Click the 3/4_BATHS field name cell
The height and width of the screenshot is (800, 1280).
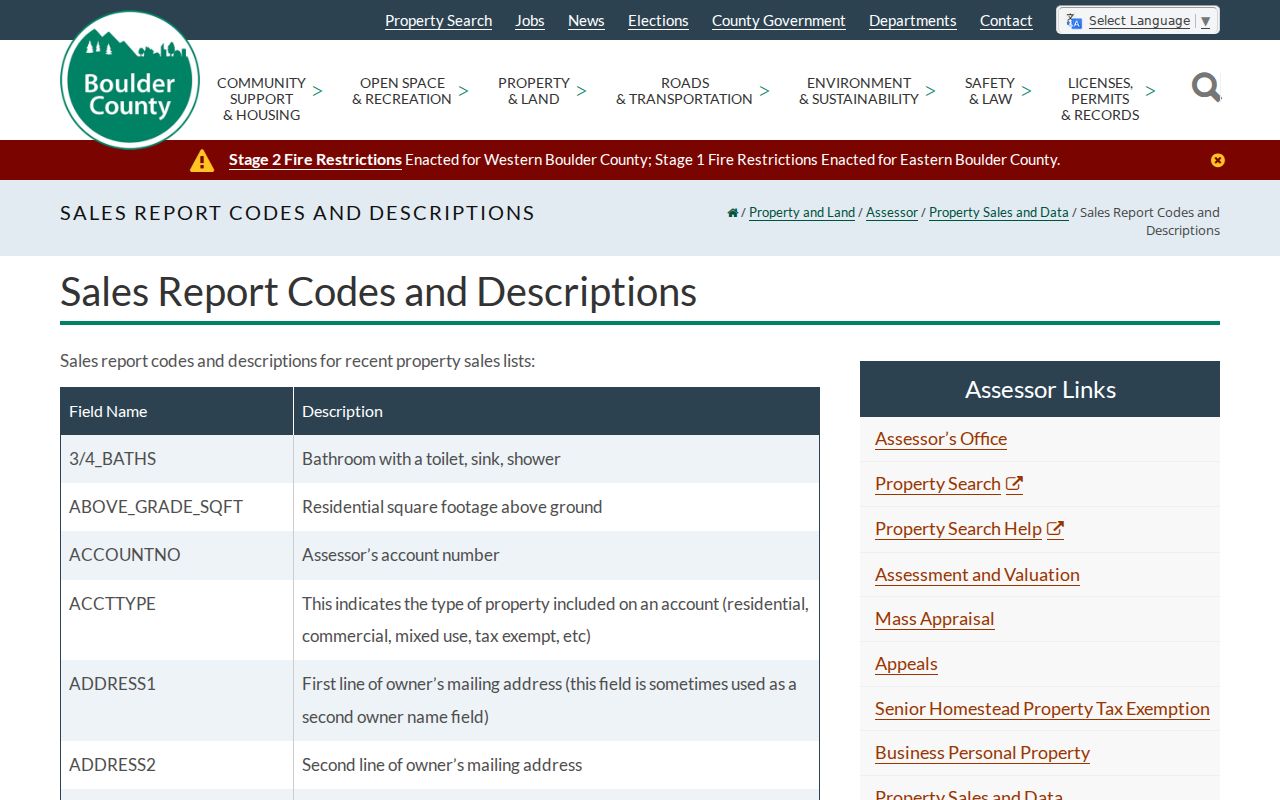(x=177, y=459)
